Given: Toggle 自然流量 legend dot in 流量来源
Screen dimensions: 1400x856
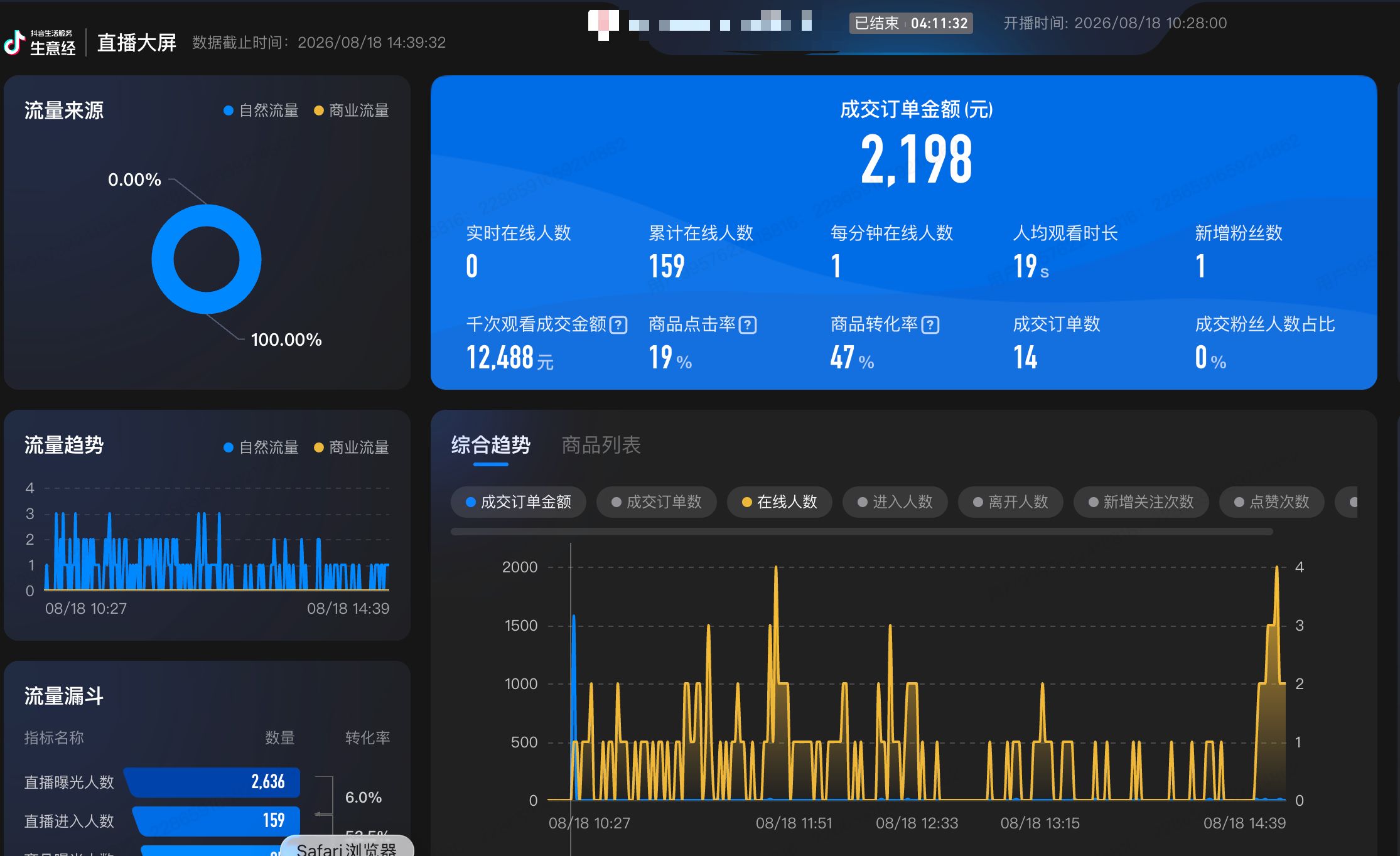Looking at the screenshot, I should 229,110.
